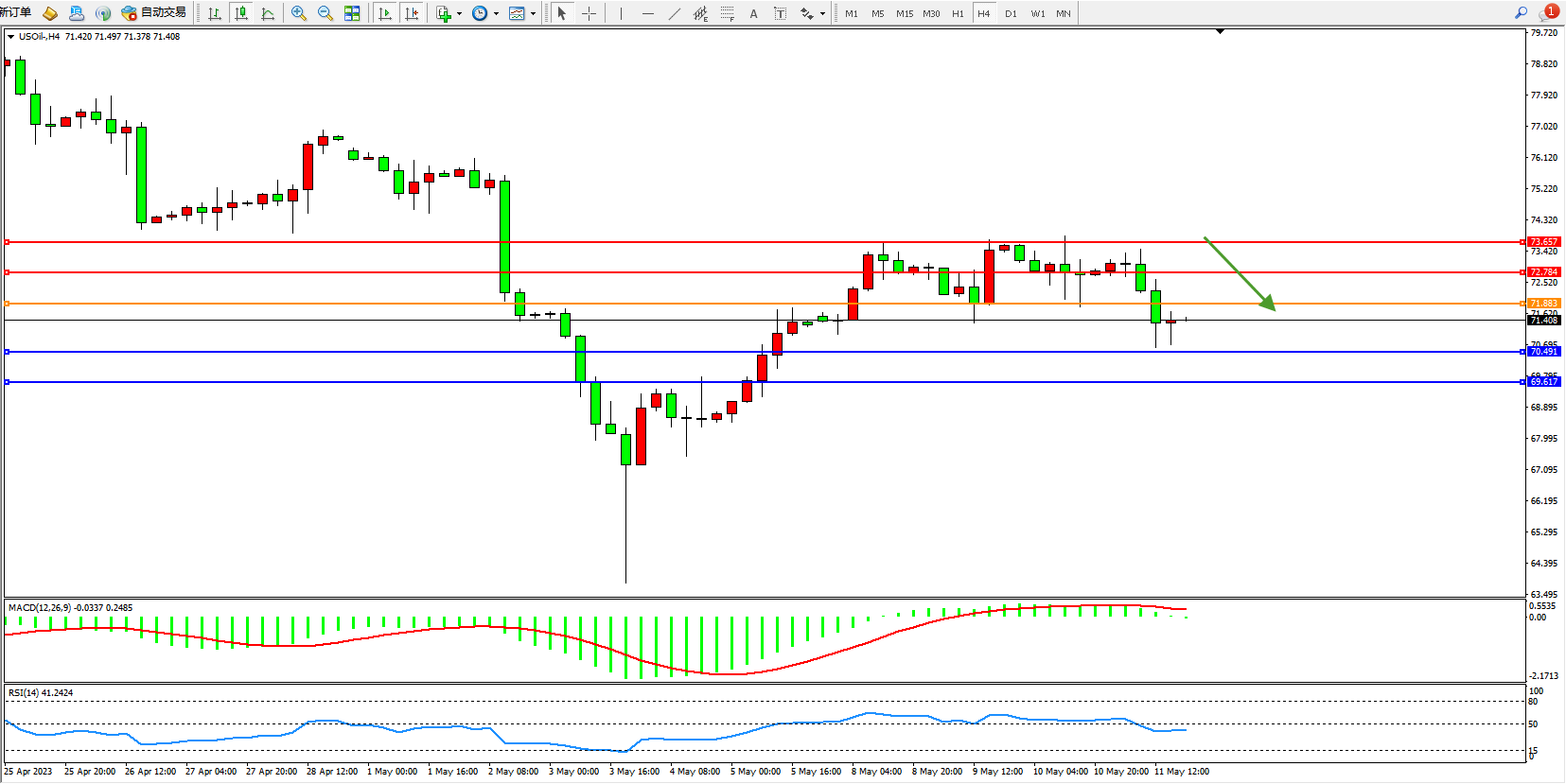Expand the templates dropdown arrow

(533, 14)
